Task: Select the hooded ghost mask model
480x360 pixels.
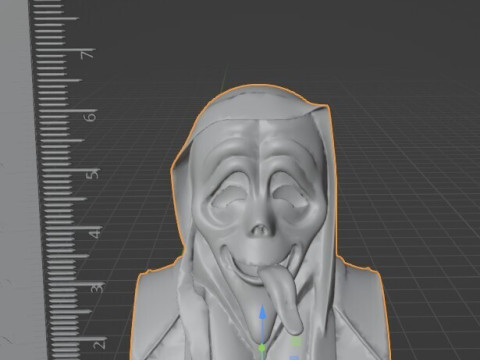Action: tap(259, 222)
